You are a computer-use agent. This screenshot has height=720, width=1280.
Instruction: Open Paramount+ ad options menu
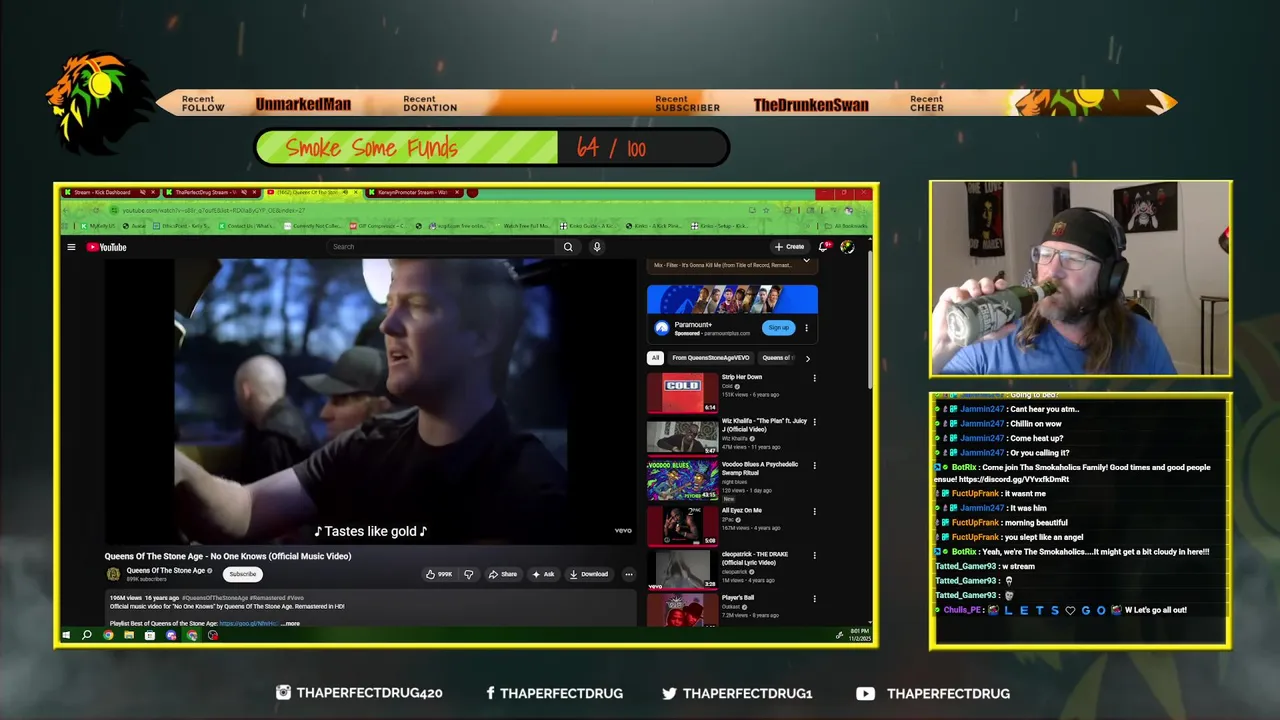click(x=806, y=328)
